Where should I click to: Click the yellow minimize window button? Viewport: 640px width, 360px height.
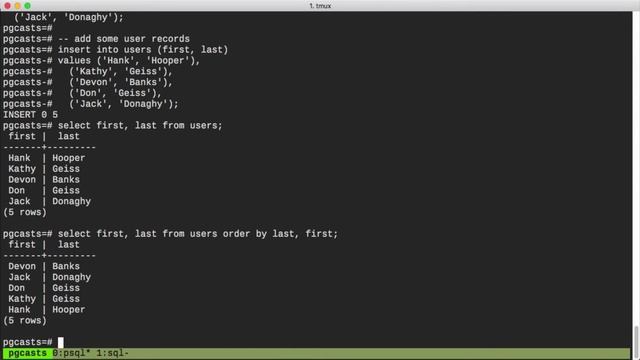click(18, 6)
